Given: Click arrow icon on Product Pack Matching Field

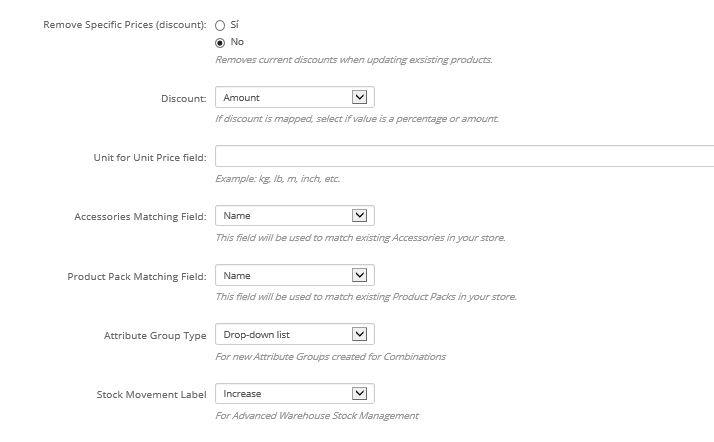Looking at the screenshot, I should [x=359, y=275].
